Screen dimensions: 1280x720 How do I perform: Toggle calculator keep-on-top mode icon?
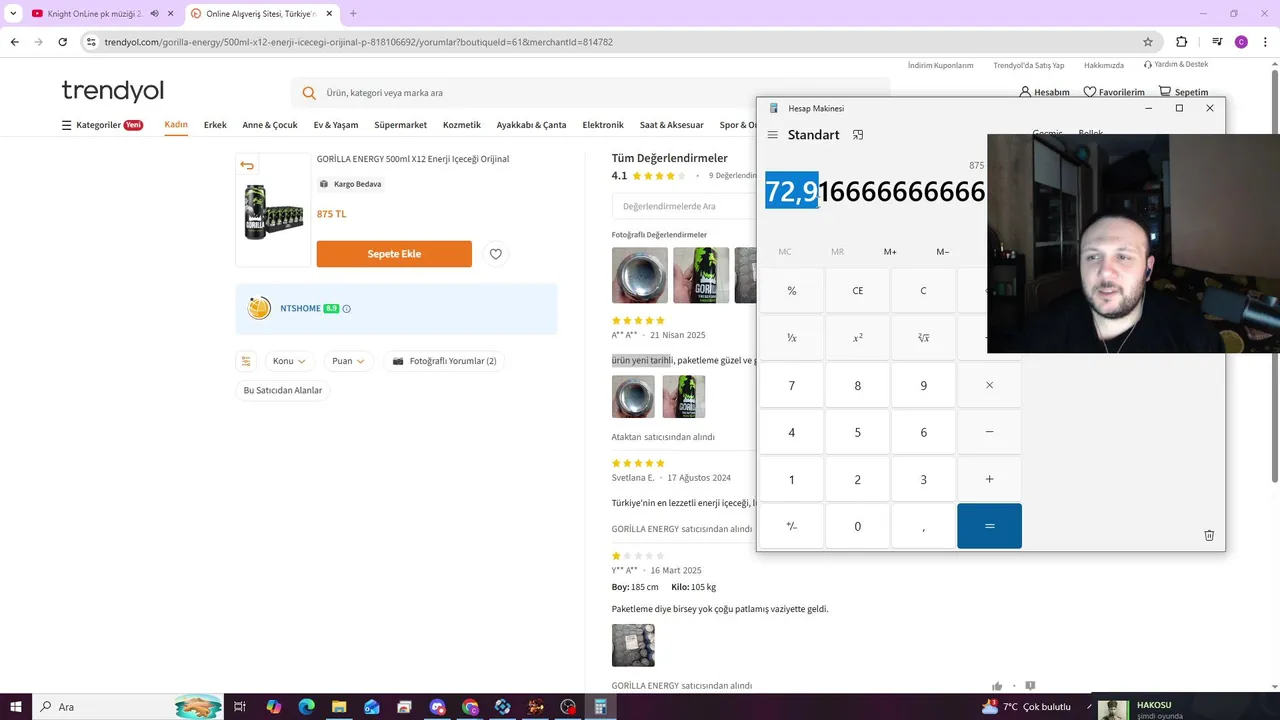click(x=858, y=135)
